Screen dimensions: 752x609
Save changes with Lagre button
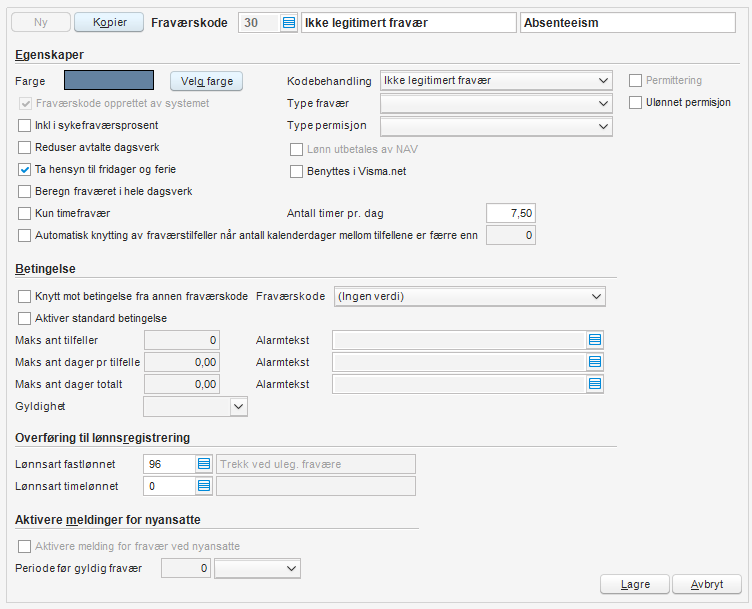pos(635,585)
